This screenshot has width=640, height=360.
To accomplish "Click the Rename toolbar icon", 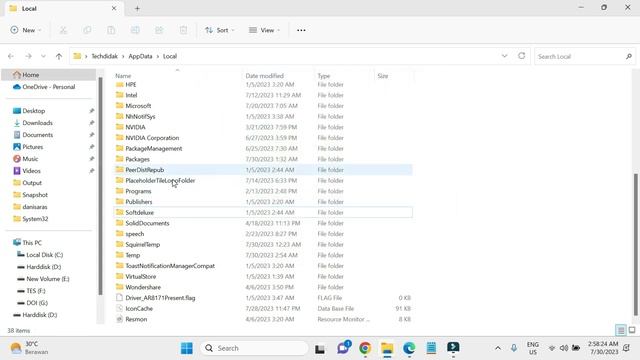I will point(135,30).
